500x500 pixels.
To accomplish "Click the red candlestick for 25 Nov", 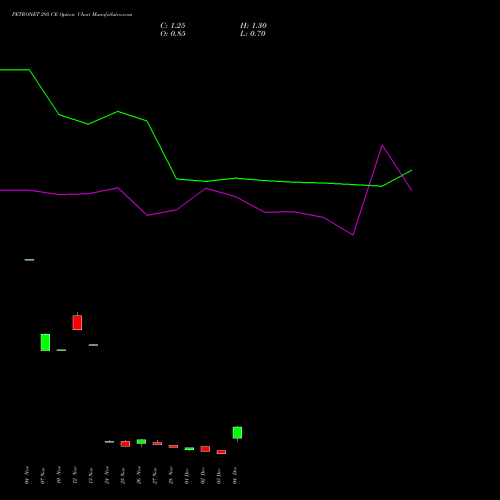I will [x=125, y=444].
